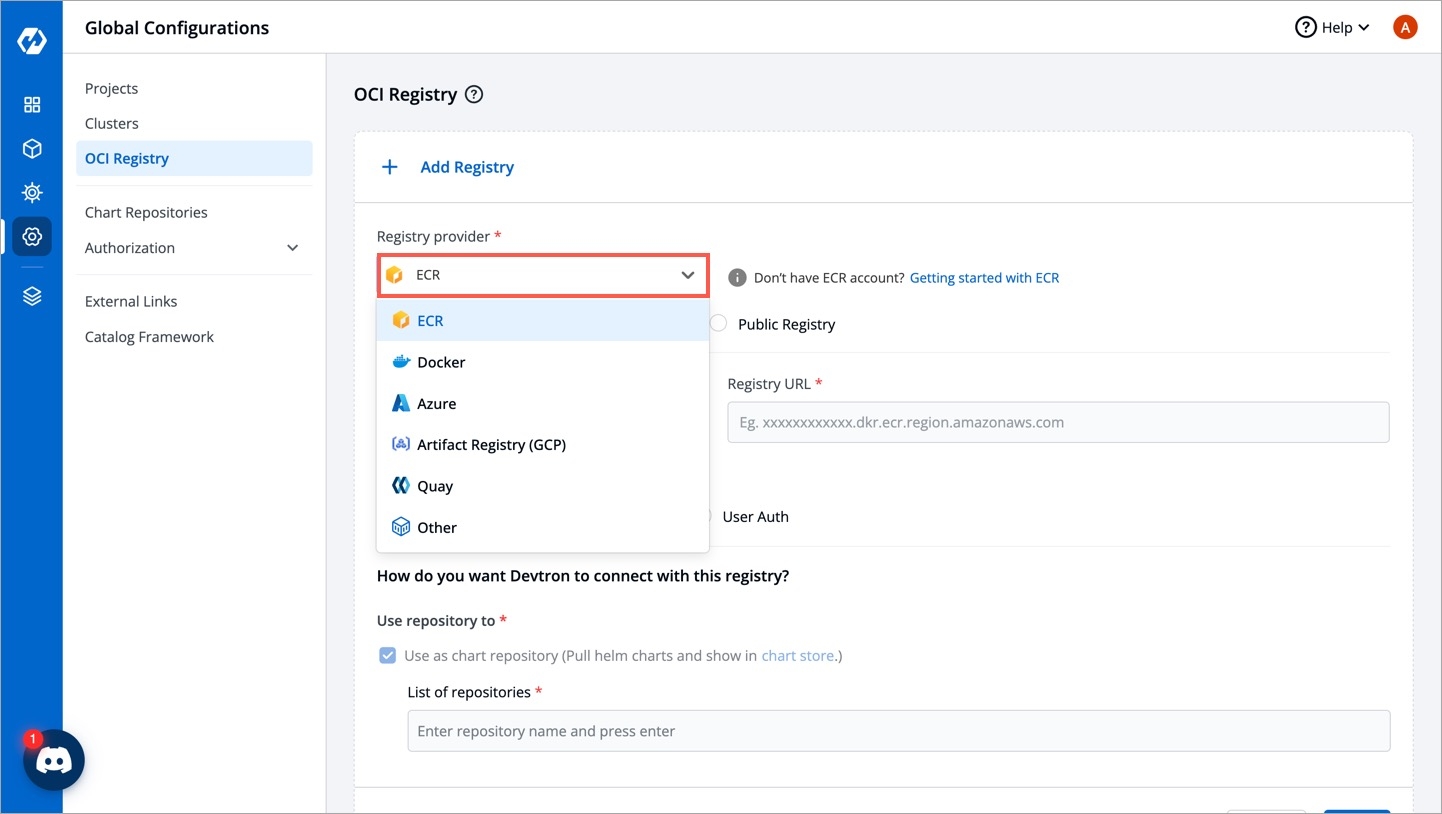Image resolution: width=1442 pixels, height=814 pixels.
Task: Open the Getting started with ECR link
Action: 984,278
